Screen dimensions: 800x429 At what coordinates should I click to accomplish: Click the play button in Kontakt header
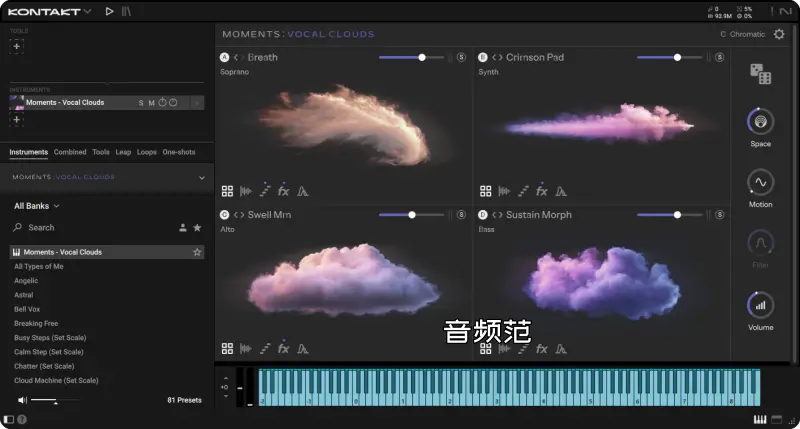(x=109, y=11)
